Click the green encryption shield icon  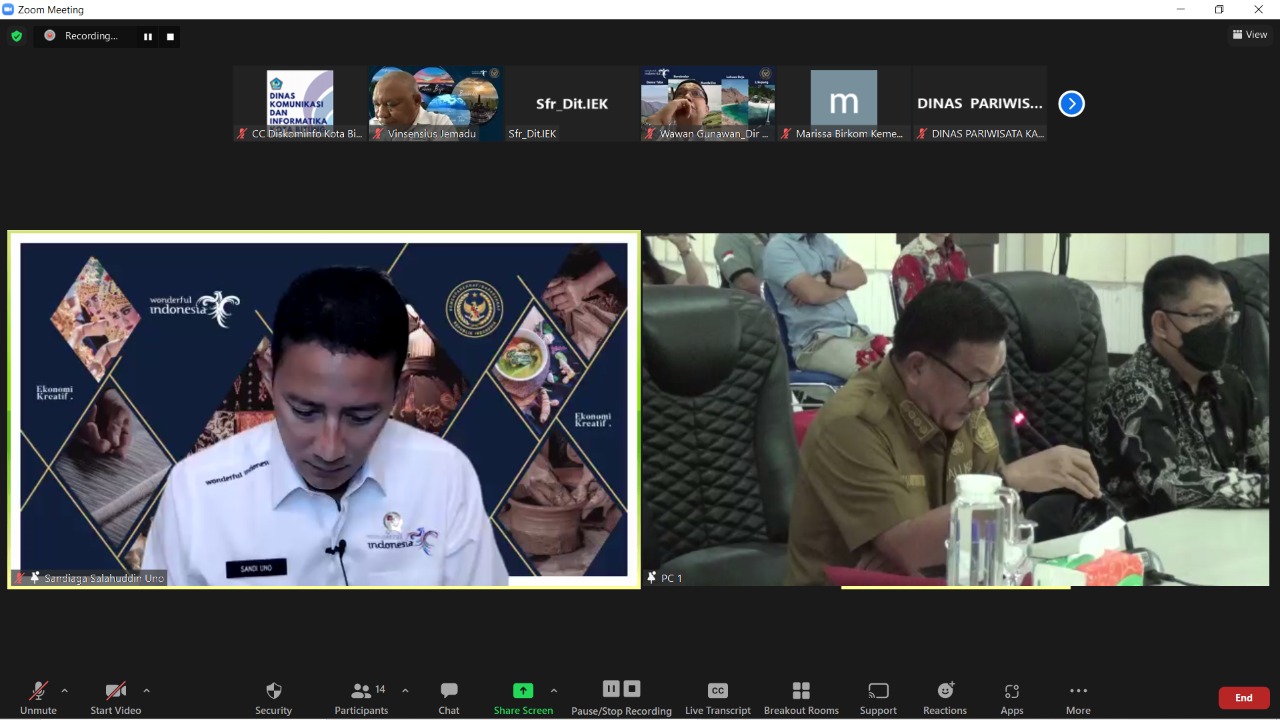(16, 36)
